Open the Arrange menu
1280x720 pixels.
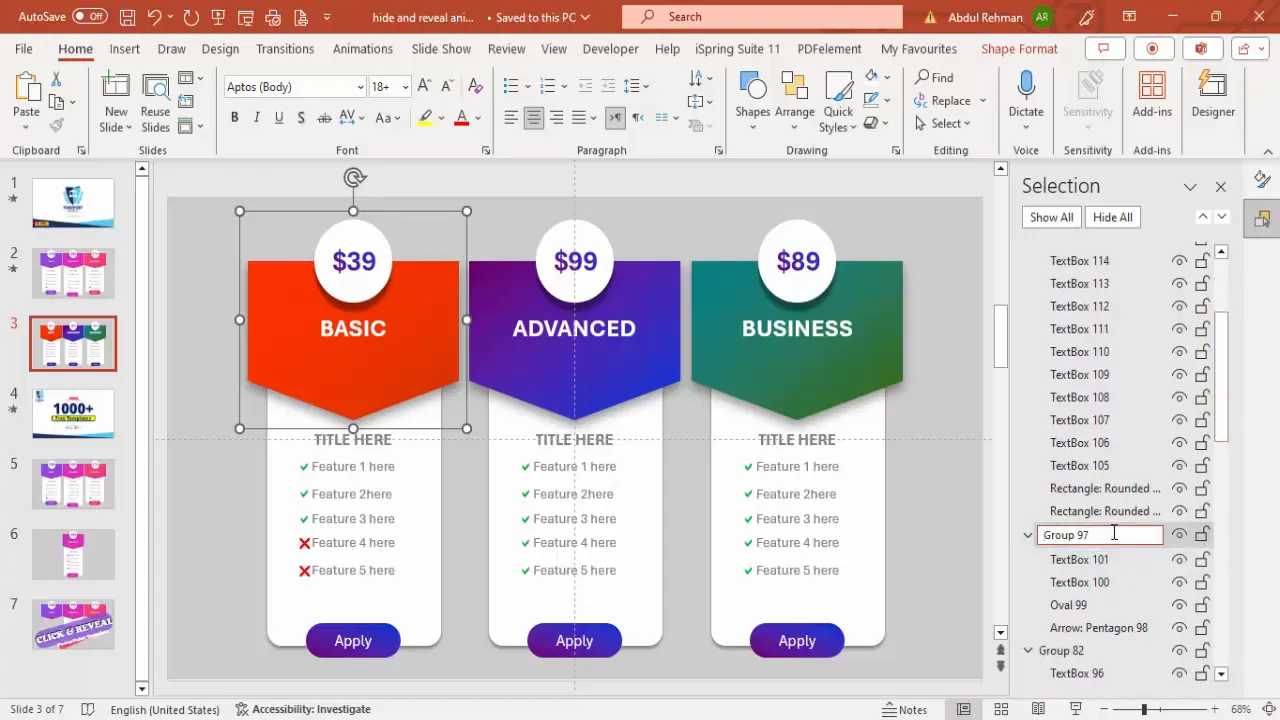coord(795,101)
